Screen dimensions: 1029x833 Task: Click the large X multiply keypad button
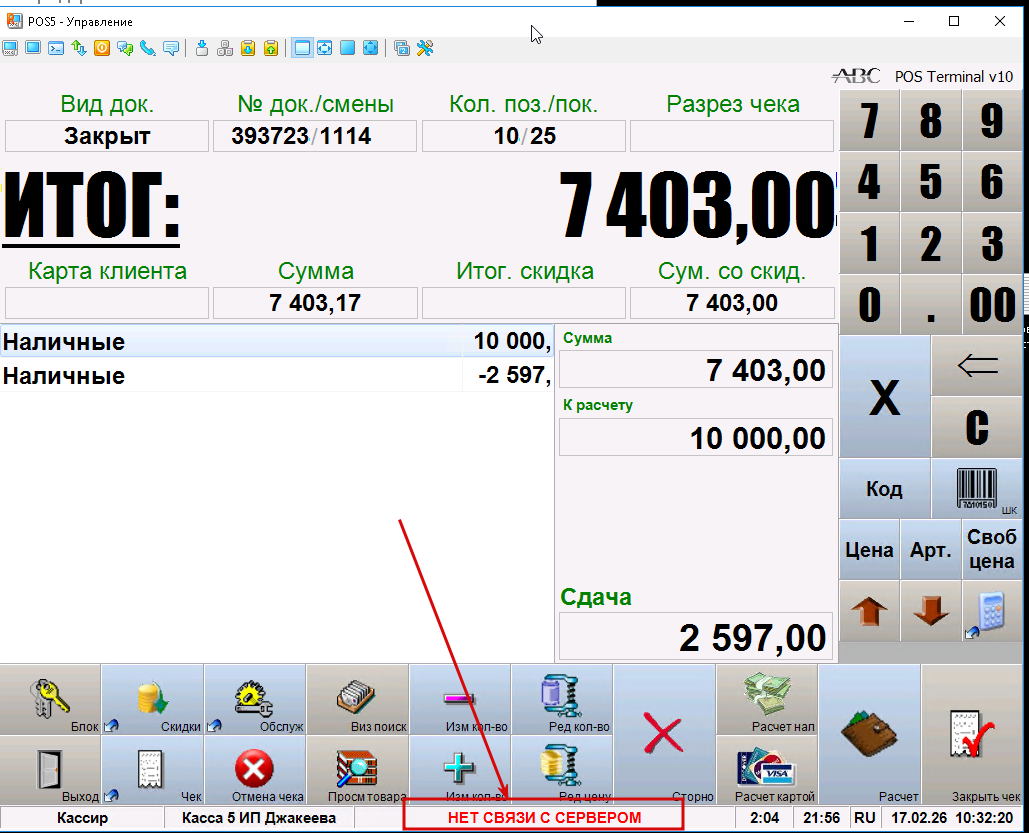885,396
